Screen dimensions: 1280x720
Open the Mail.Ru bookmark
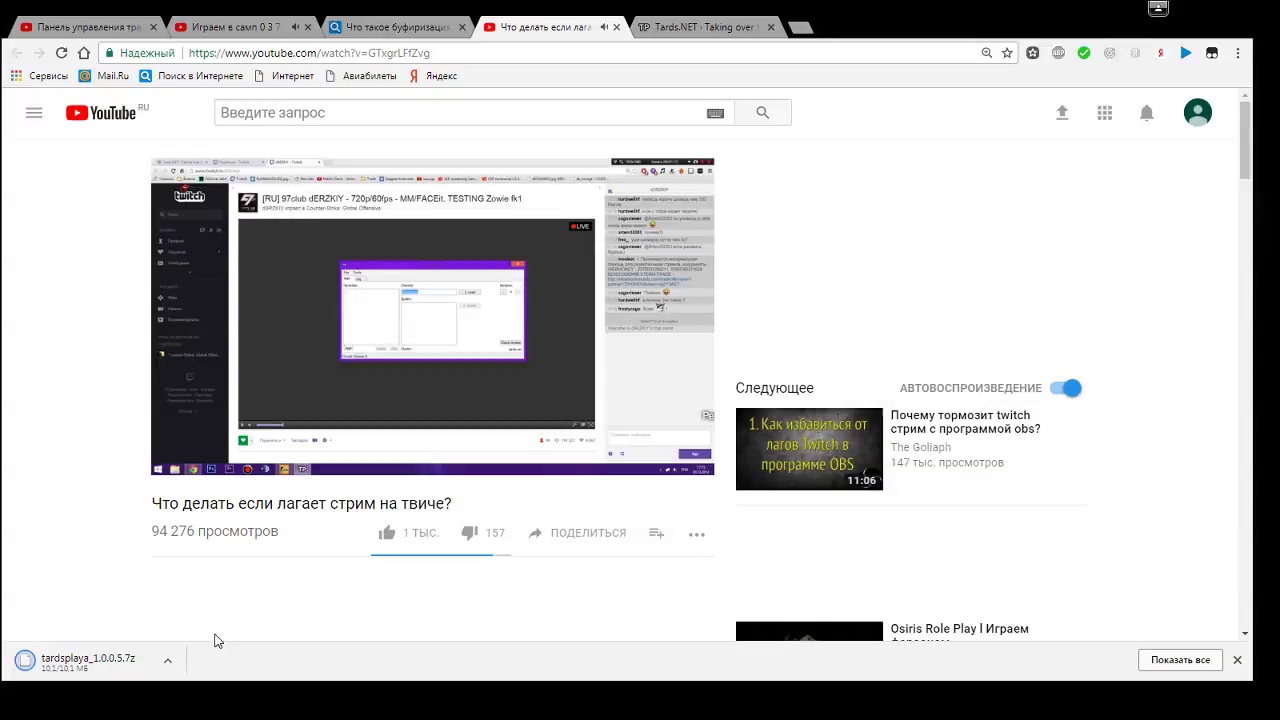[x=104, y=76]
